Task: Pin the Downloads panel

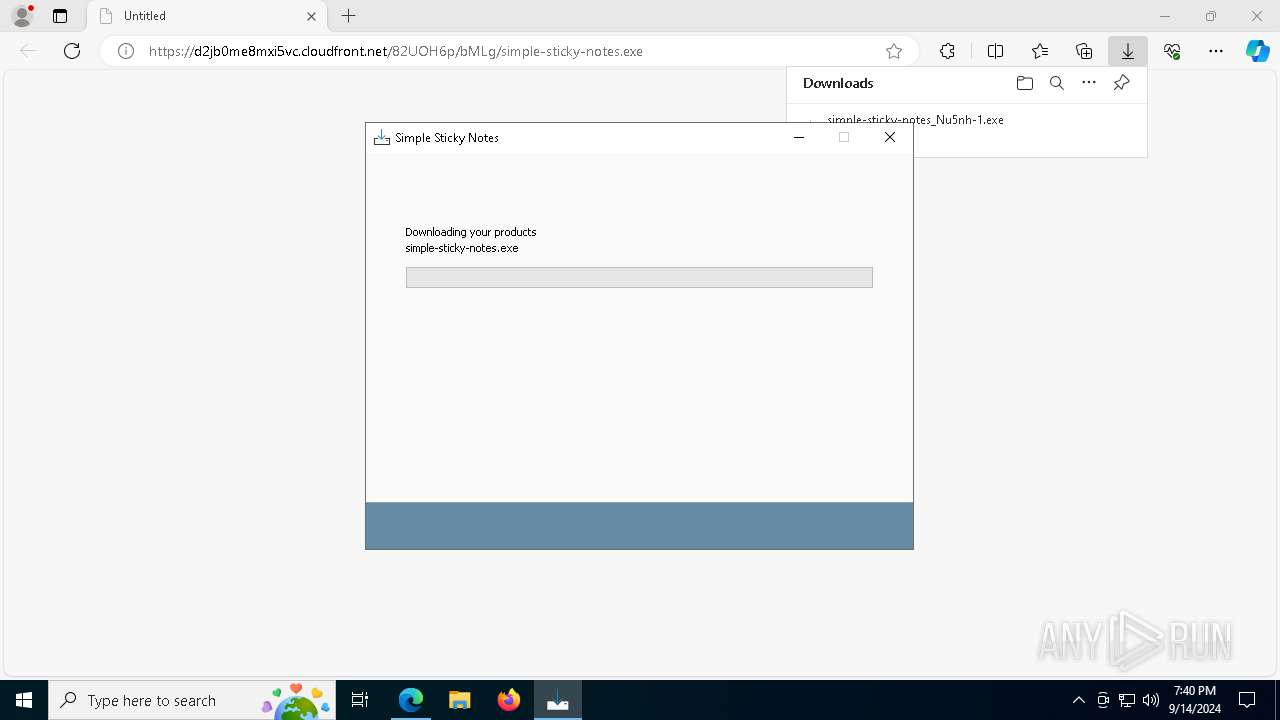Action: coord(1121,83)
